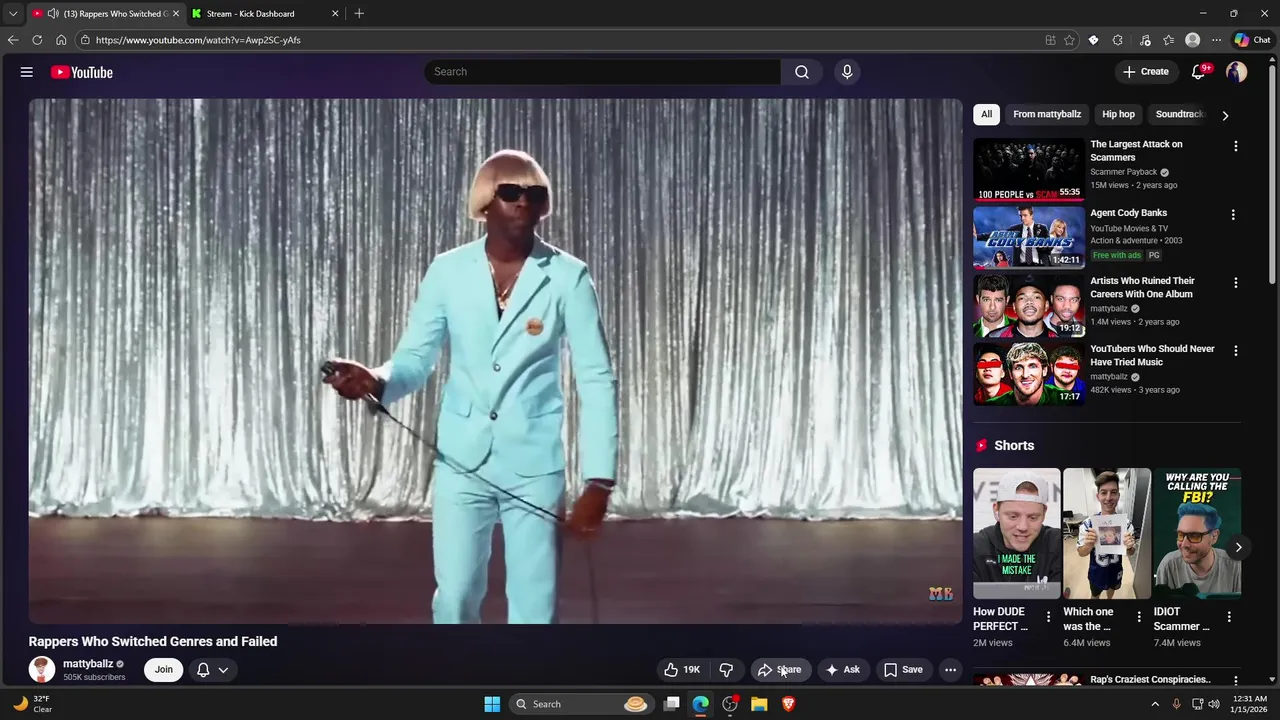The image size is (1280, 720).
Task: Go back in the browser
Action: pyautogui.click(x=13, y=40)
